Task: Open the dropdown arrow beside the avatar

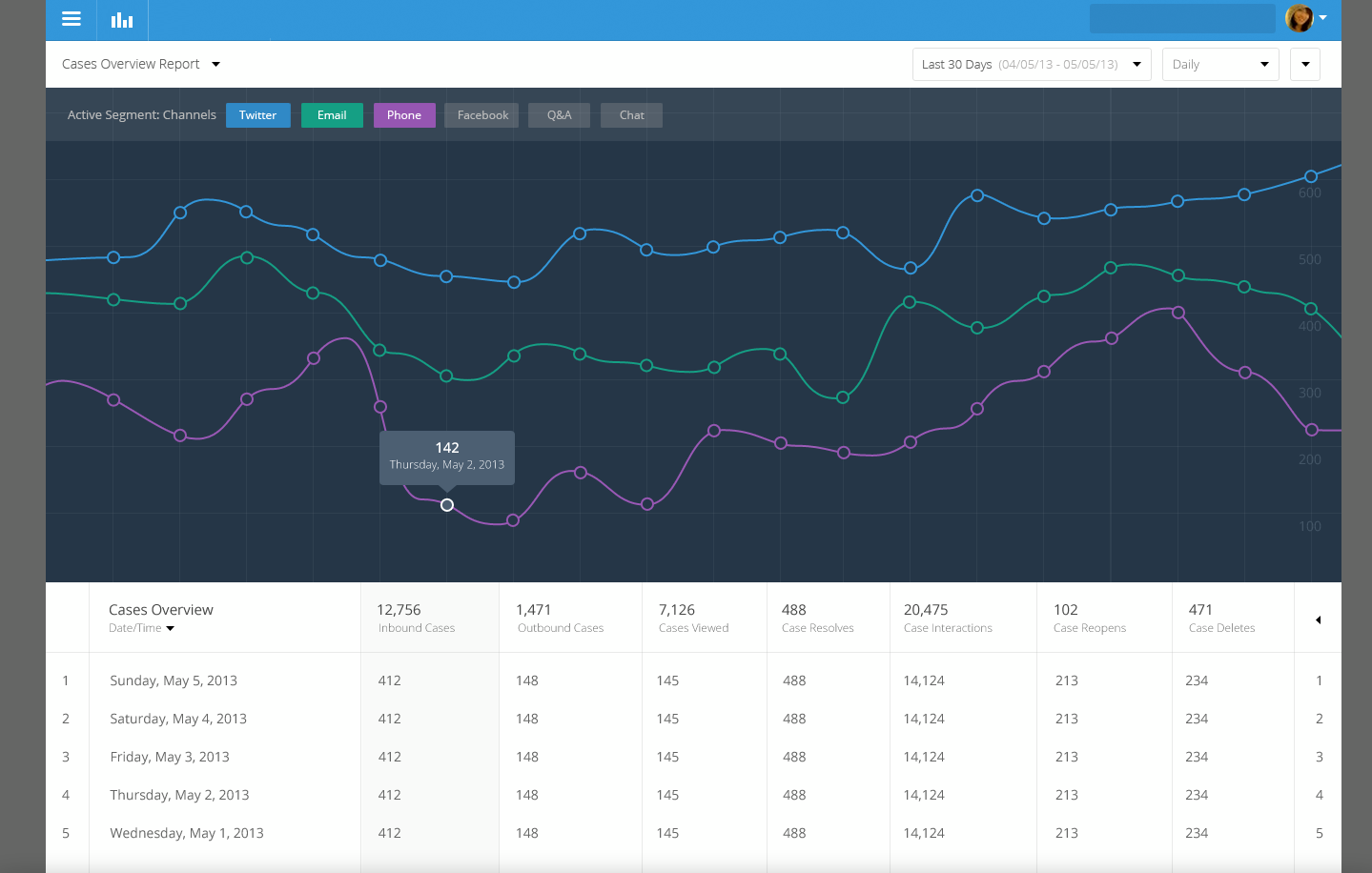Action: (1323, 18)
